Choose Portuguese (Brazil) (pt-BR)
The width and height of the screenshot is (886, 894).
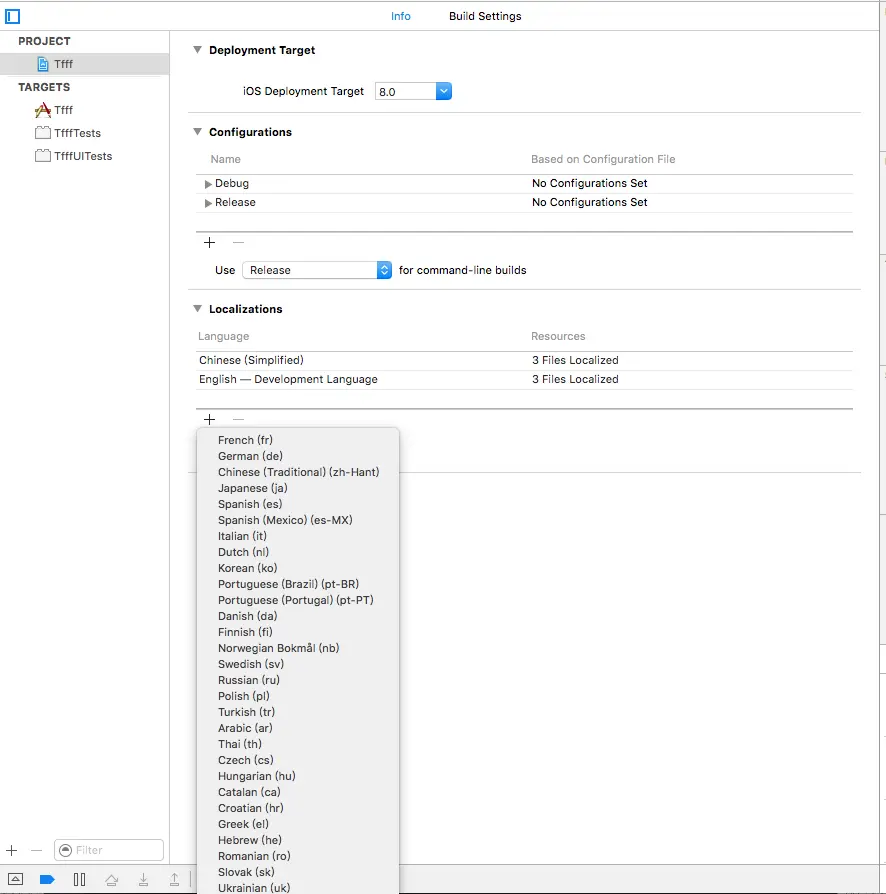click(298, 584)
